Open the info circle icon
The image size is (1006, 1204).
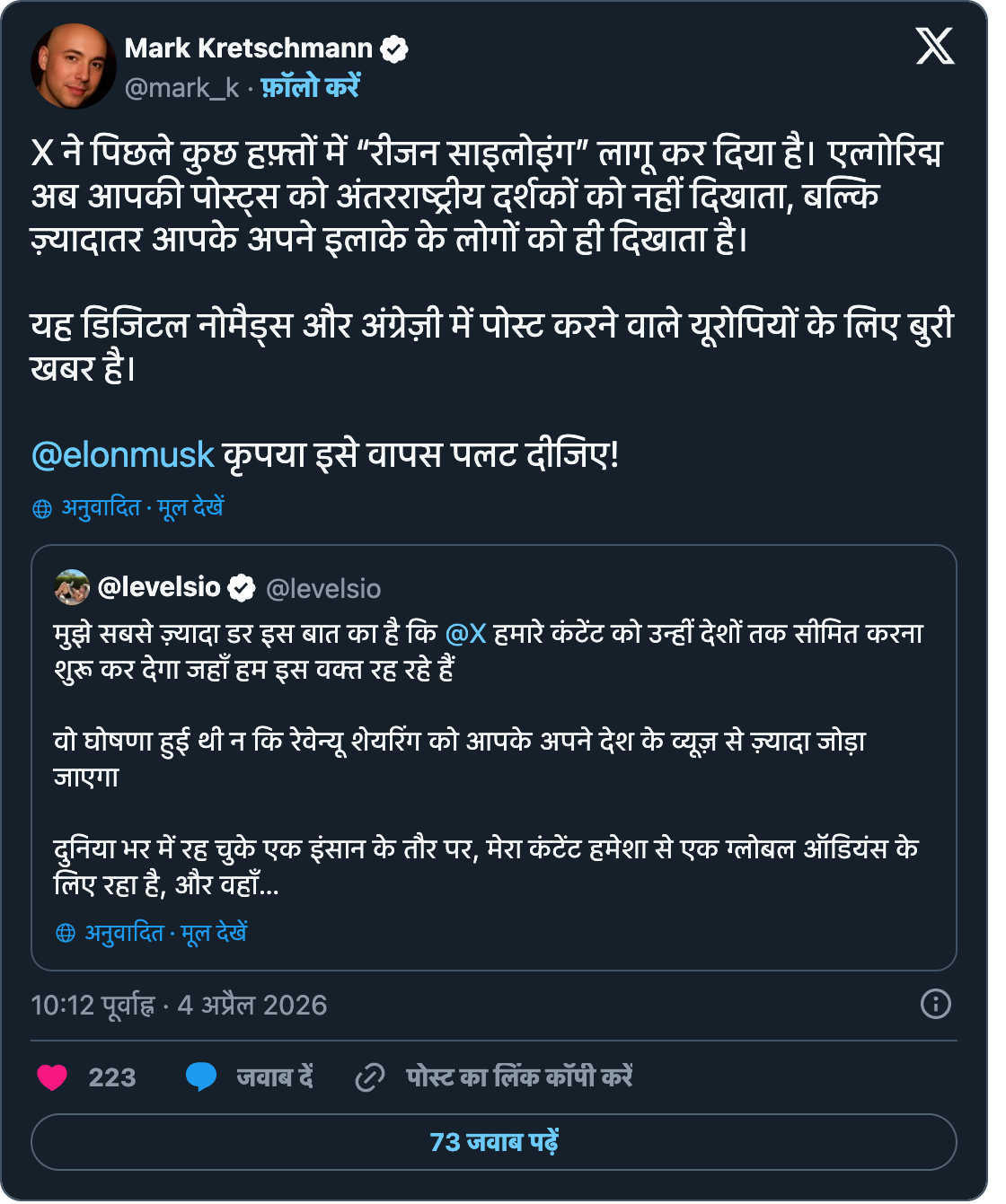pyautogui.click(x=936, y=1004)
